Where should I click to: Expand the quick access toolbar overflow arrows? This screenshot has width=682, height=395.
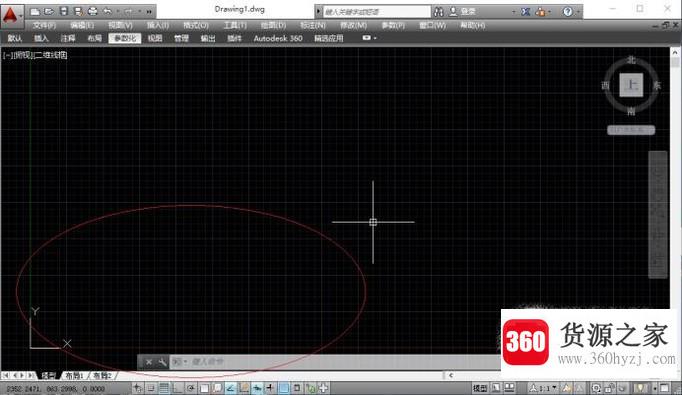point(149,11)
